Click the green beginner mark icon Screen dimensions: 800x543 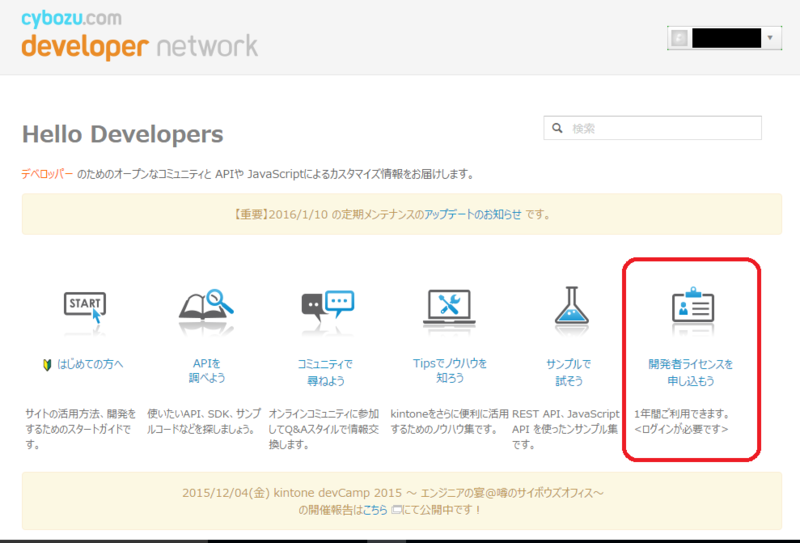47,365
